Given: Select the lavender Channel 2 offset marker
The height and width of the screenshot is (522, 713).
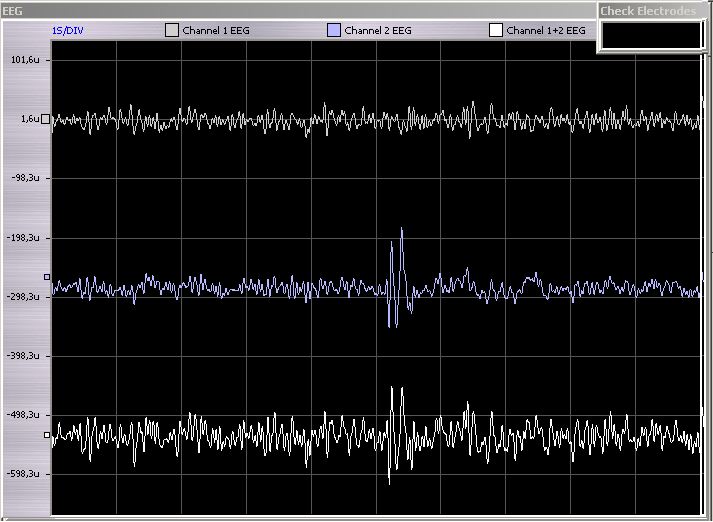Looking at the screenshot, I should [x=47, y=277].
